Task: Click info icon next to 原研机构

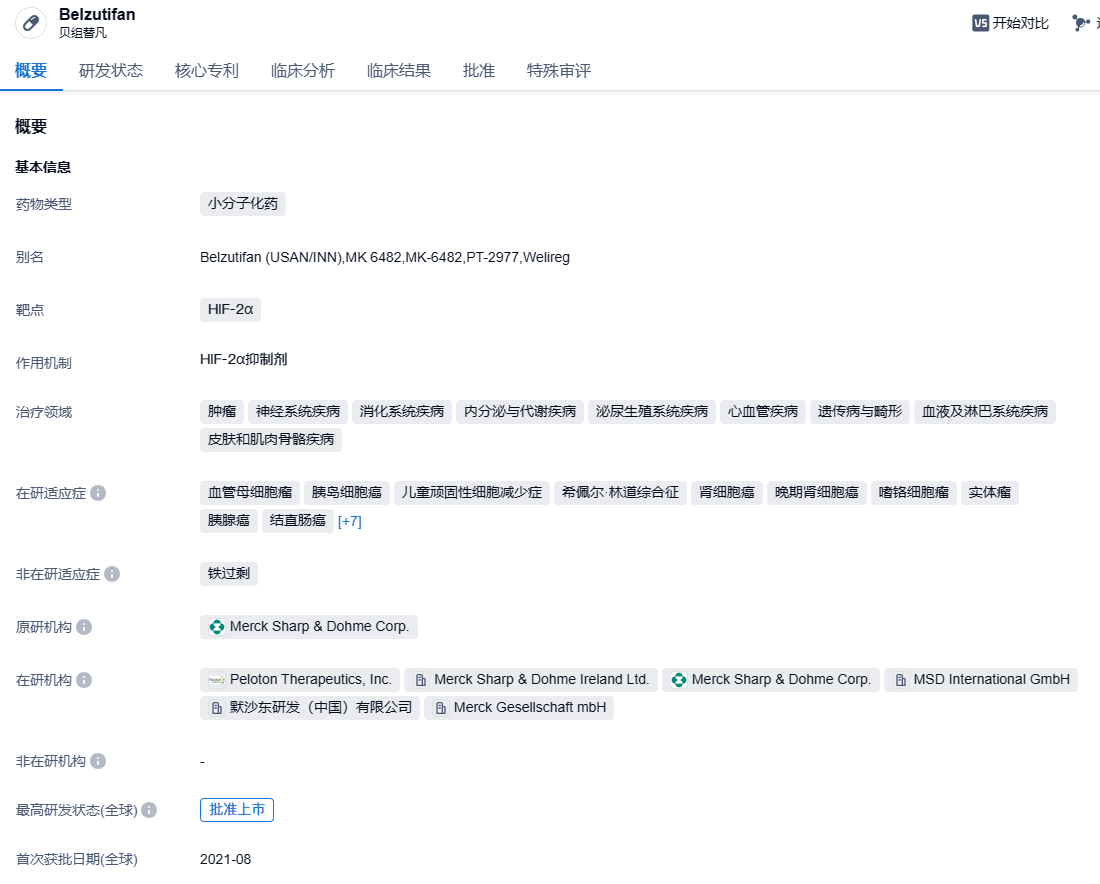Action: [x=84, y=627]
